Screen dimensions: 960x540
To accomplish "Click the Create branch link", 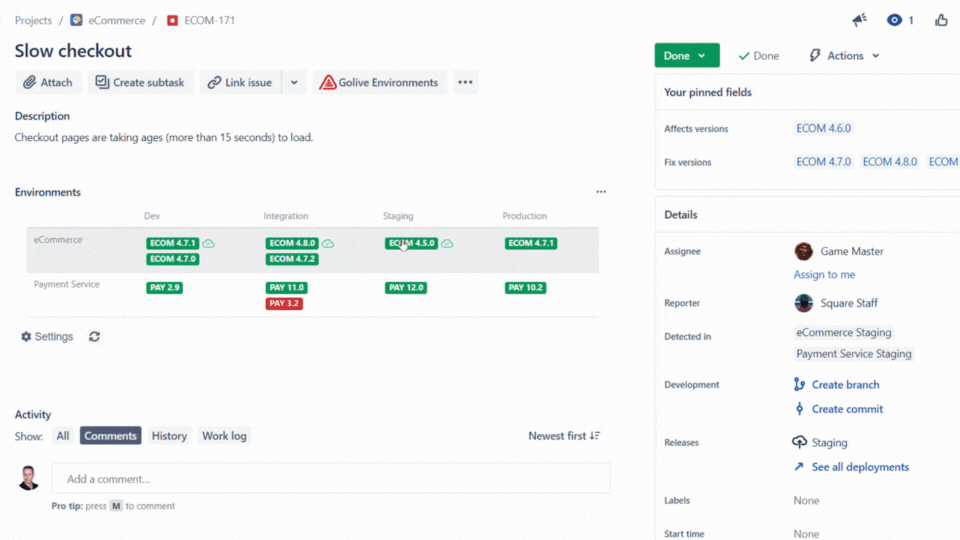I will (x=845, y=385).
